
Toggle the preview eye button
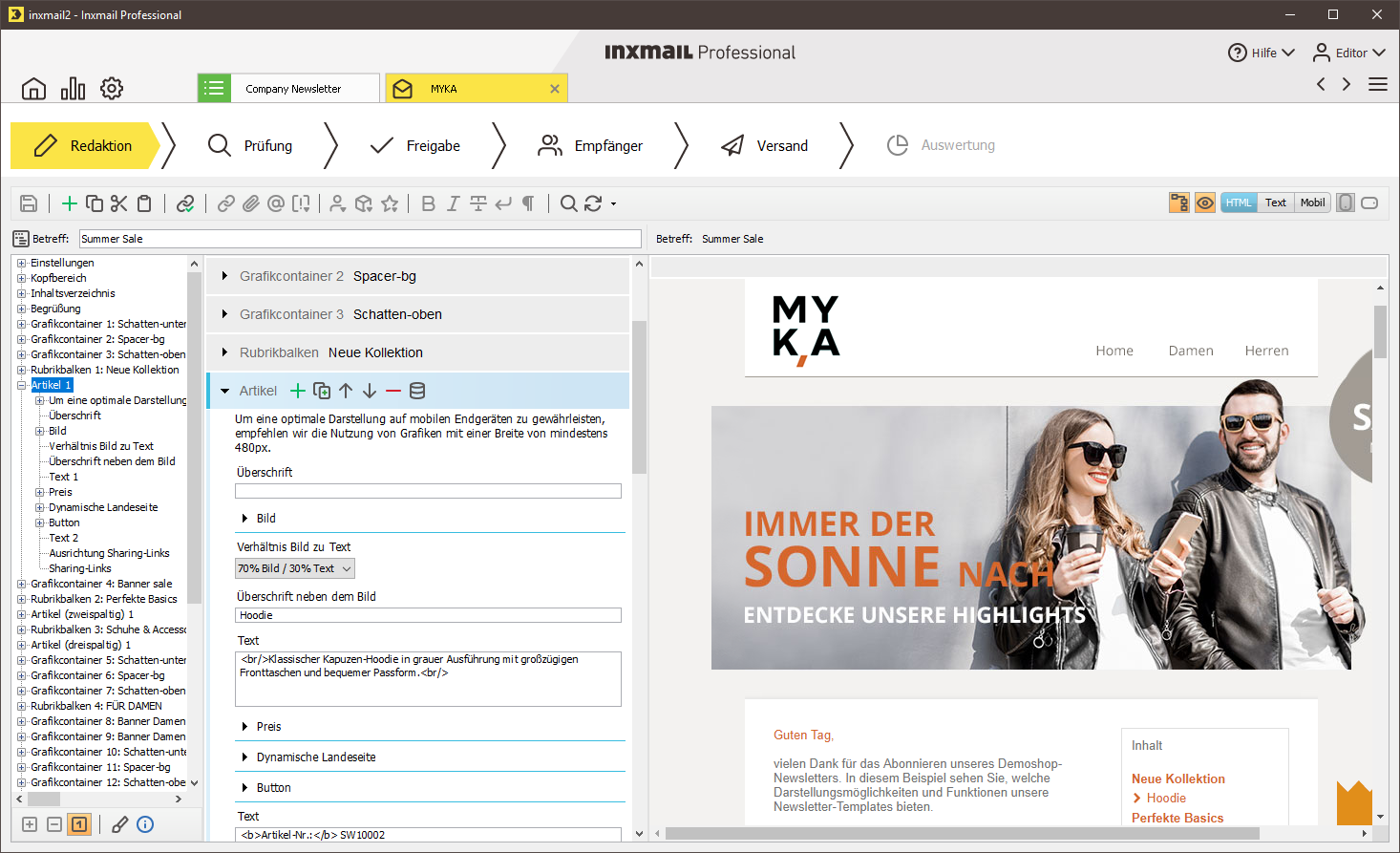coord(1205,203)
